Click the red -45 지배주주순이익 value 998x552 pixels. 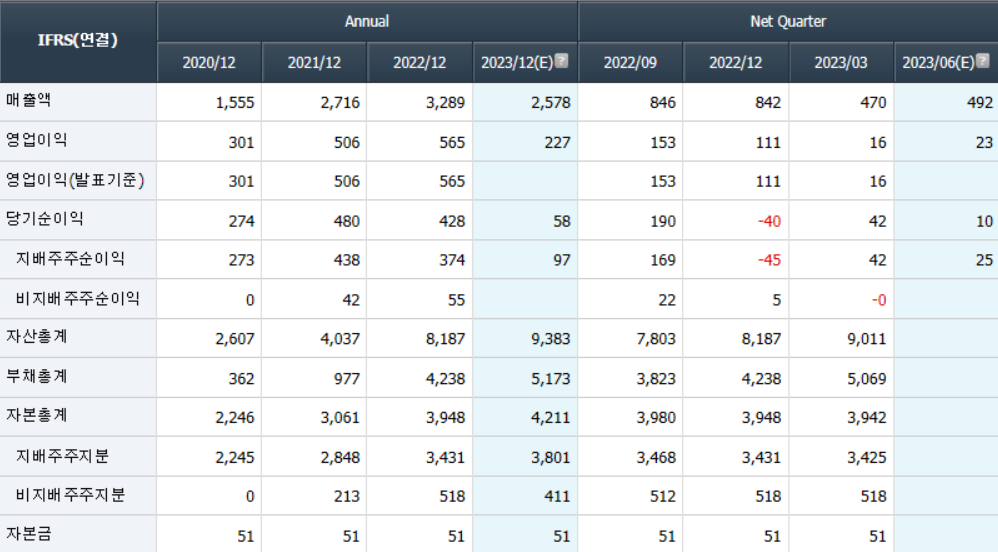tap(770, 260)
